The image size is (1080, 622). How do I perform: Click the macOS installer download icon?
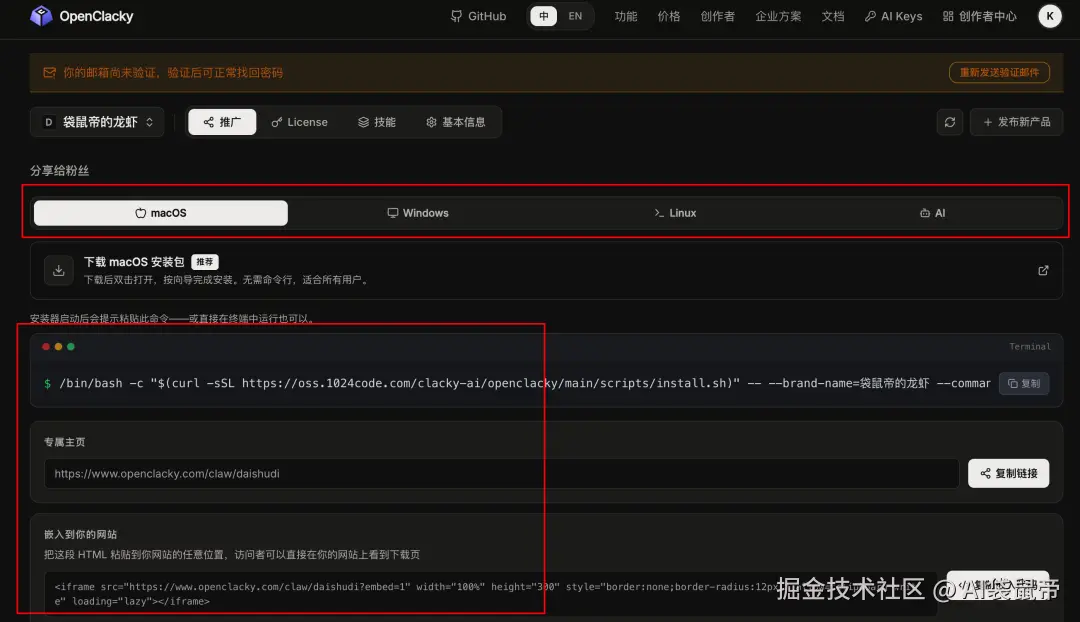pyautogui.click(x=59, y=270)
